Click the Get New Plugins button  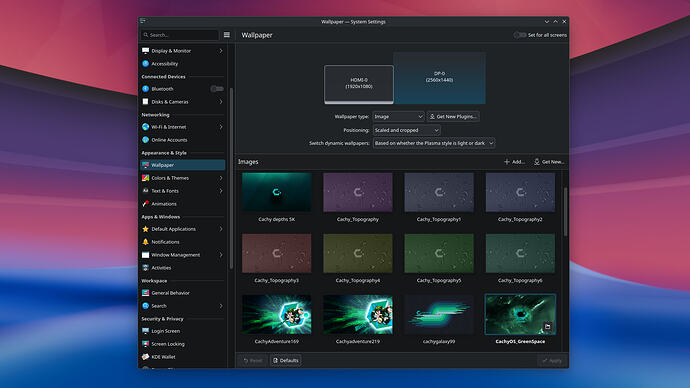click(x=453, y=117)
